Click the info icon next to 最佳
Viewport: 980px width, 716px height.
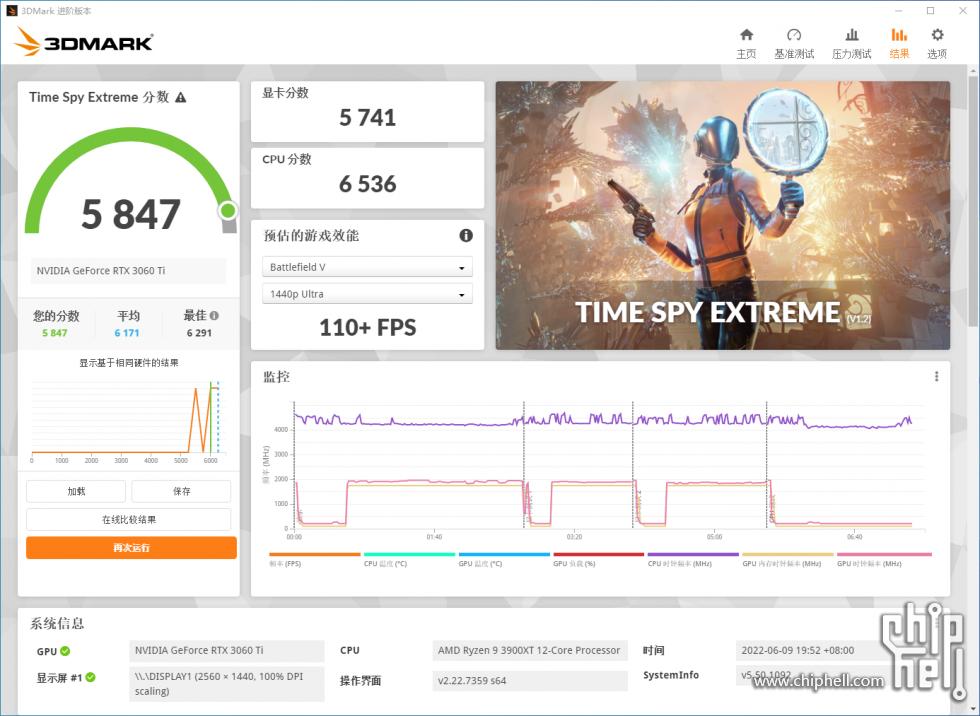tap(214, 316)
